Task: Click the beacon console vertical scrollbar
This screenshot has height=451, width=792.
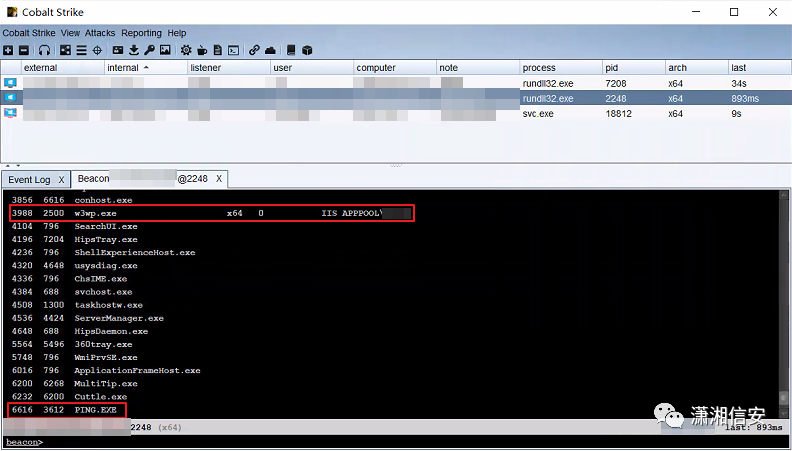Action: 783,303
